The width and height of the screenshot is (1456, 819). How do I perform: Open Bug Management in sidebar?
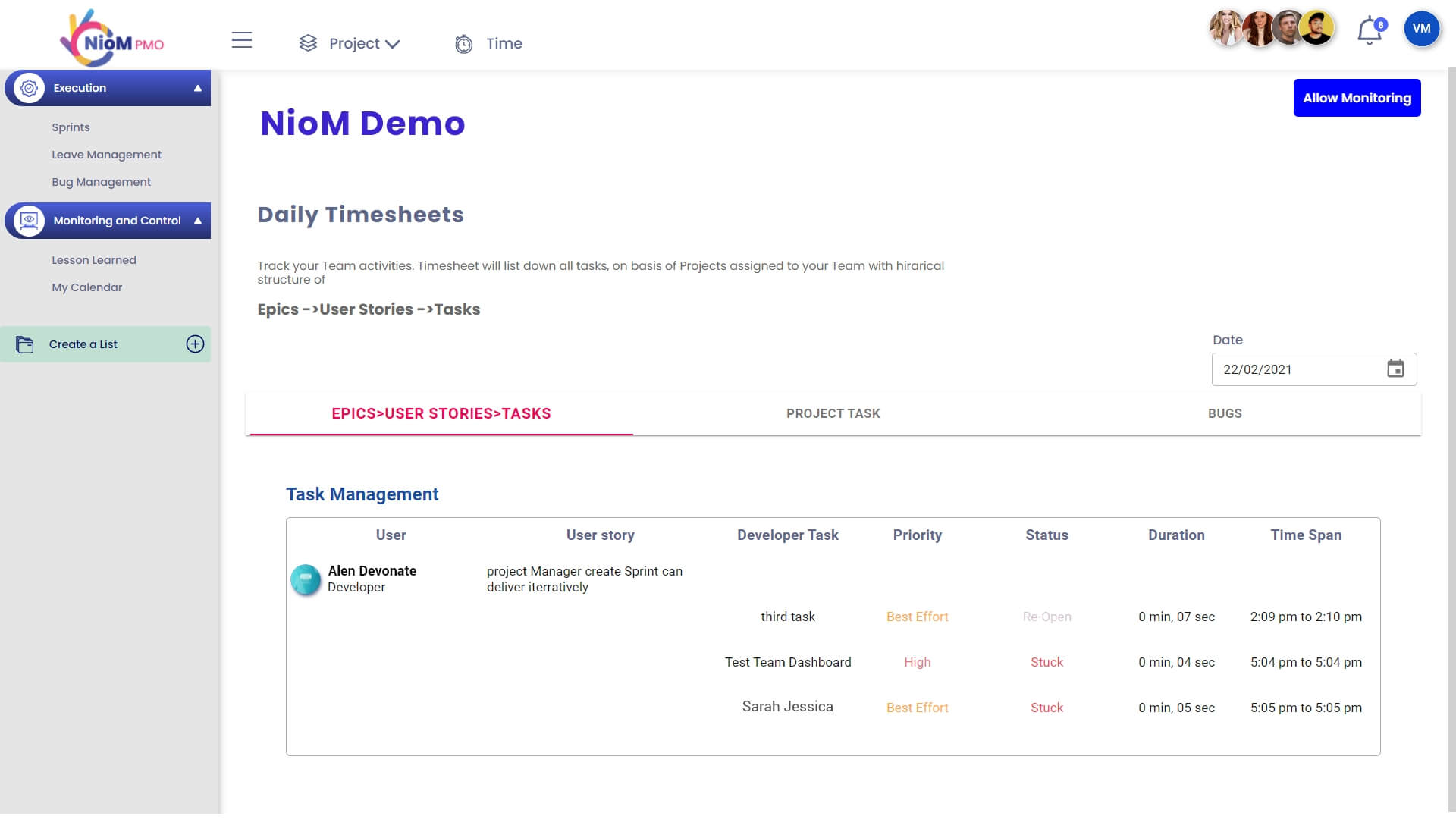(101, 182)
